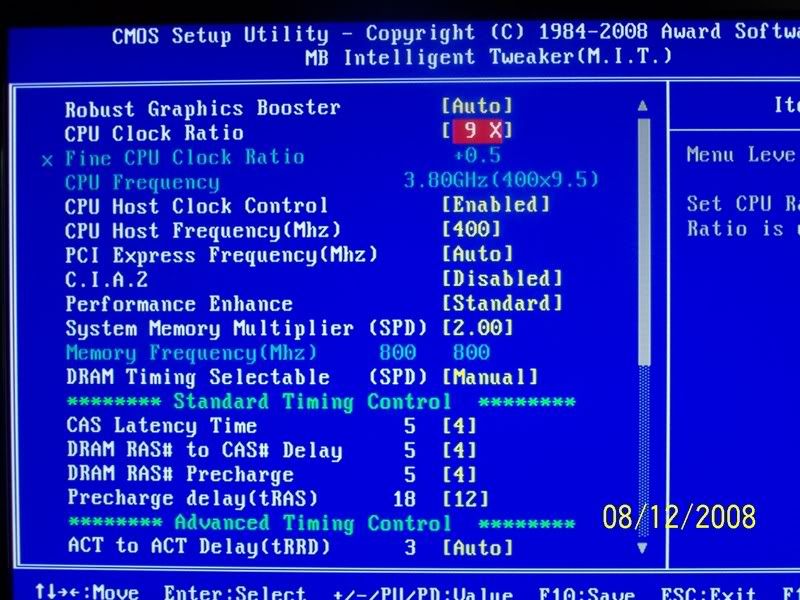Select the Performance Enhance label
The height and width of the screenshot is (600, 800).
pos(179,305)
